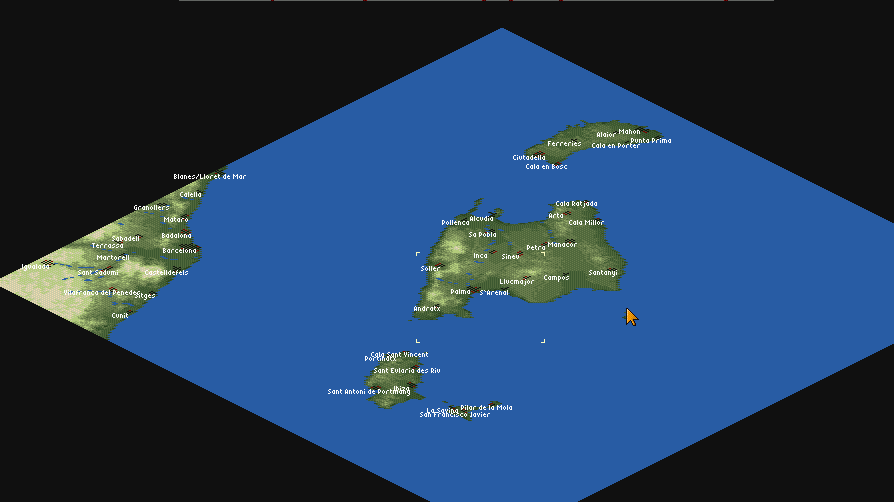Select the Blanes/Lloret de Mar label
Image resolution: width=894 pixels, height=502 pixels.
(x=209, y=177)
